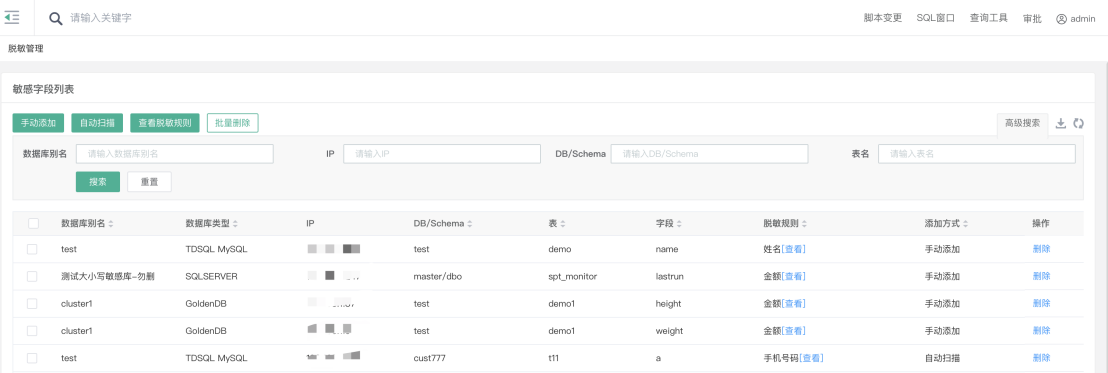Open SQL窗口 menu
Viewport: 1108px width, 373px height.
[x=936, y=18]
